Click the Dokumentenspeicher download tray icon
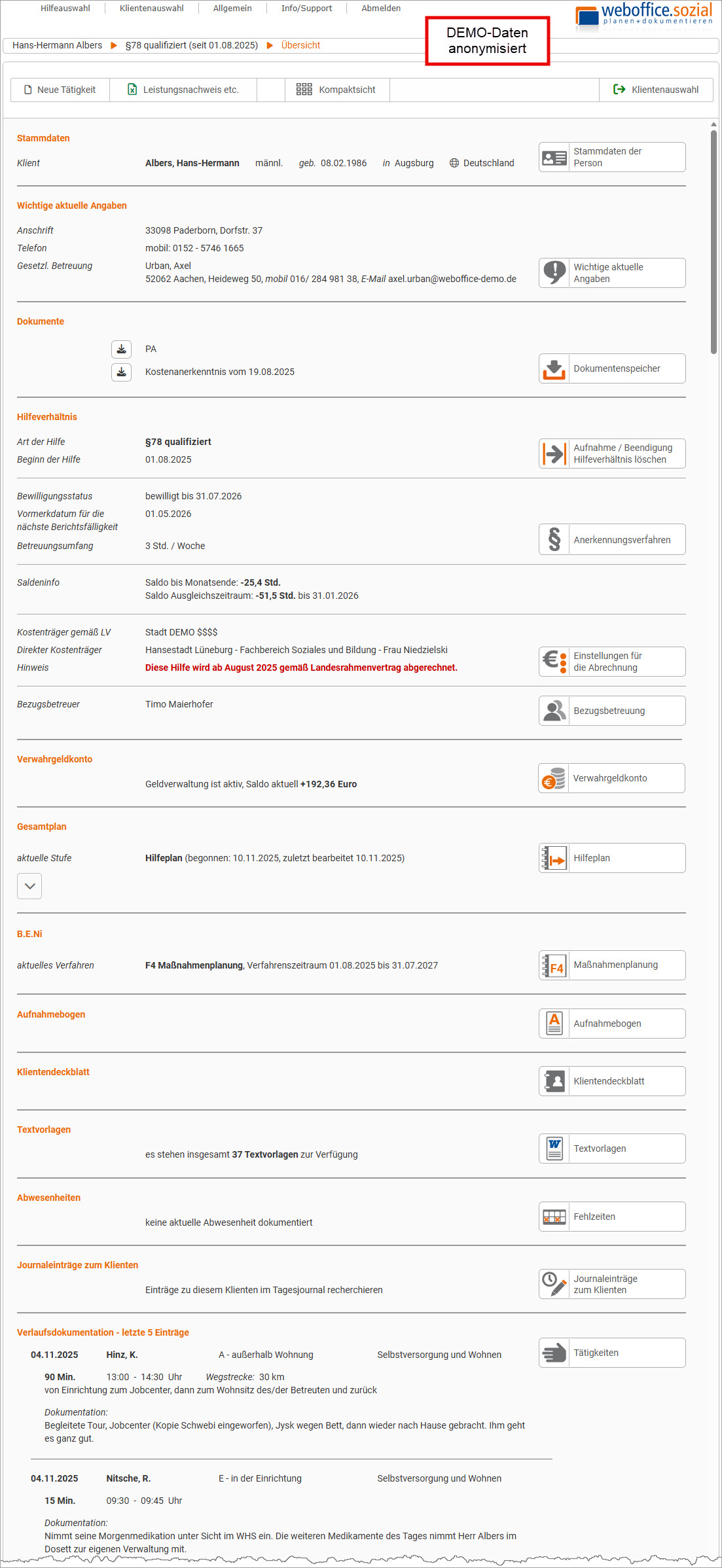This screenshot has height=1568, width=722. tap(554, 369)
